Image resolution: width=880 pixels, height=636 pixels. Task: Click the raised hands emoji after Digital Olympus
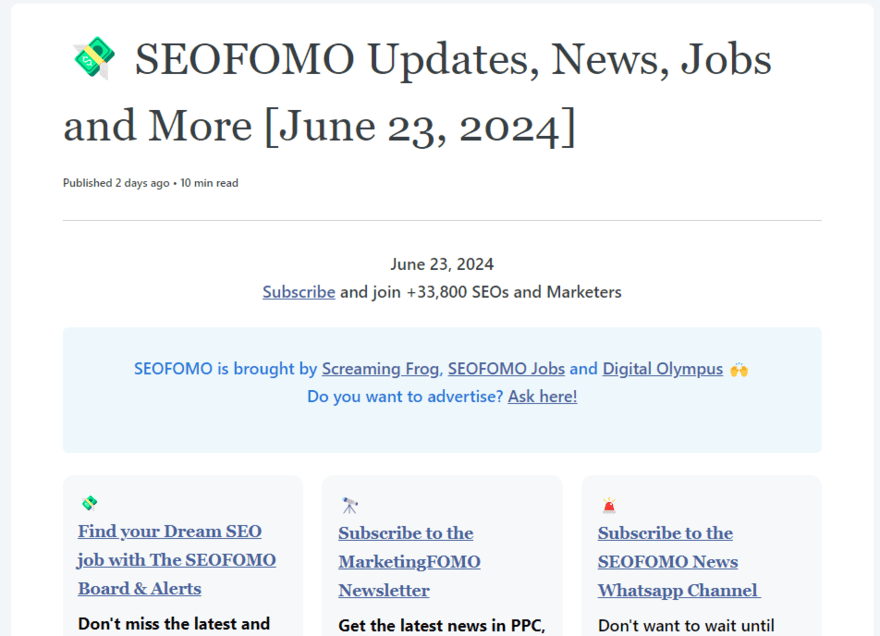tap(739, 369)
